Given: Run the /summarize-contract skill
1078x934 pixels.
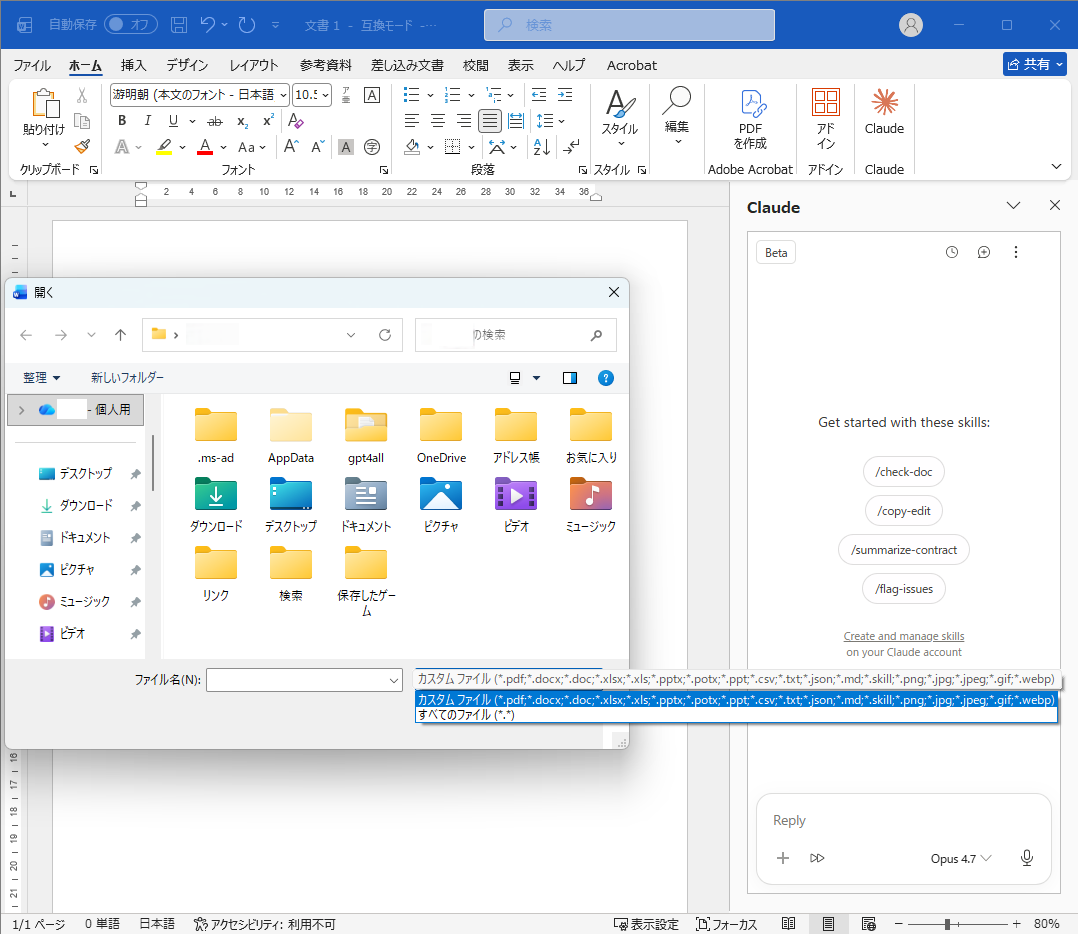Looking at the screenshot, I should coord(903,550).
